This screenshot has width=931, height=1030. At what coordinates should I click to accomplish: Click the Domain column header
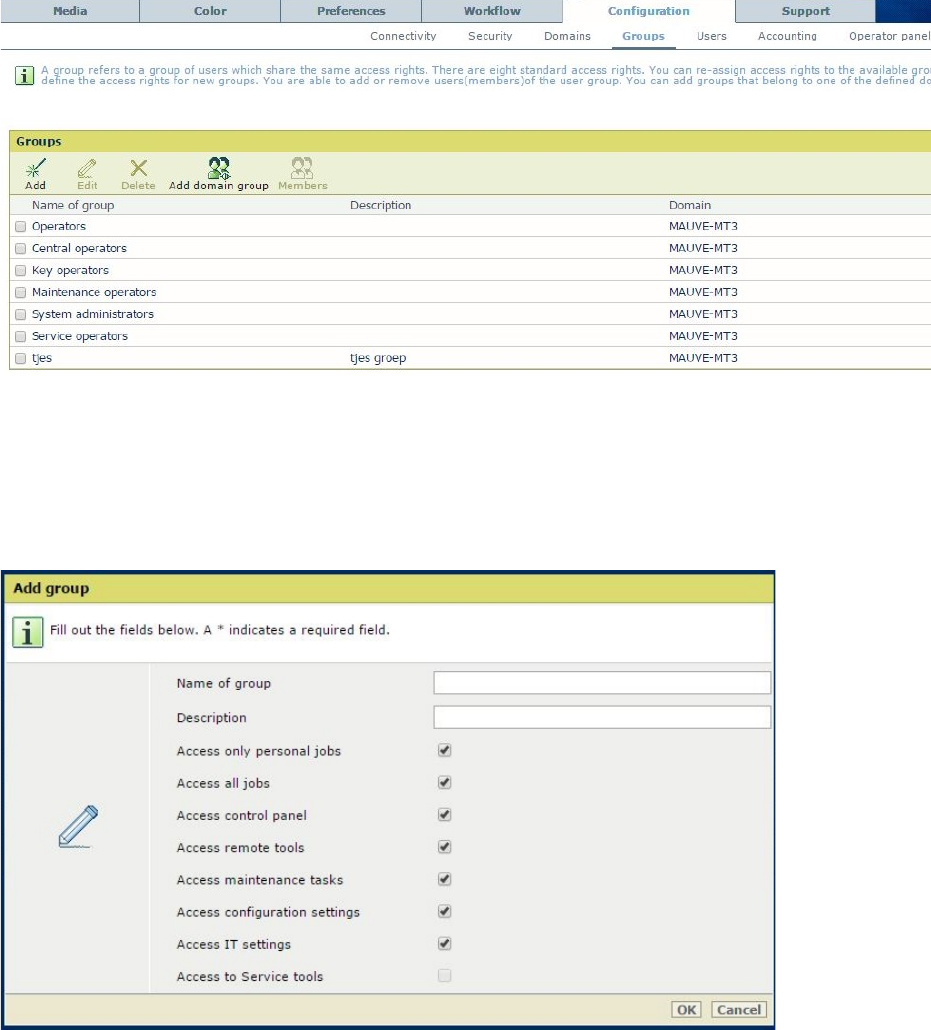690,205
